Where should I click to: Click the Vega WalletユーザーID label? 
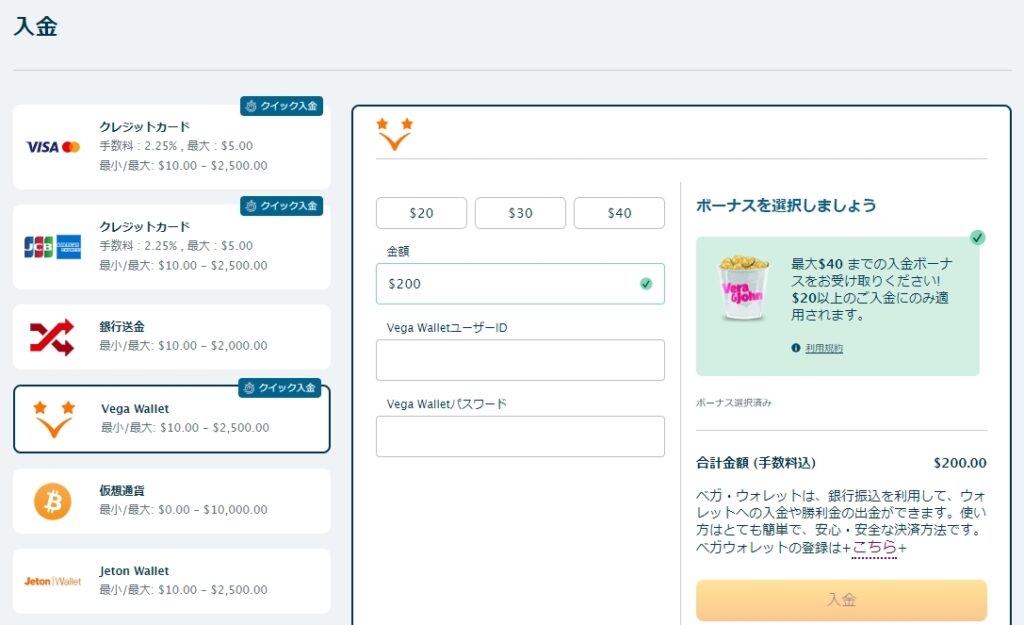point(447,328)
